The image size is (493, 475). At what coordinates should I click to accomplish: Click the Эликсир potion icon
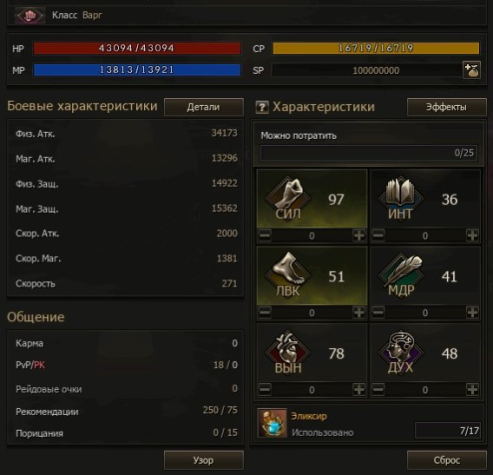pyautogui.click(x=272, y=423)
